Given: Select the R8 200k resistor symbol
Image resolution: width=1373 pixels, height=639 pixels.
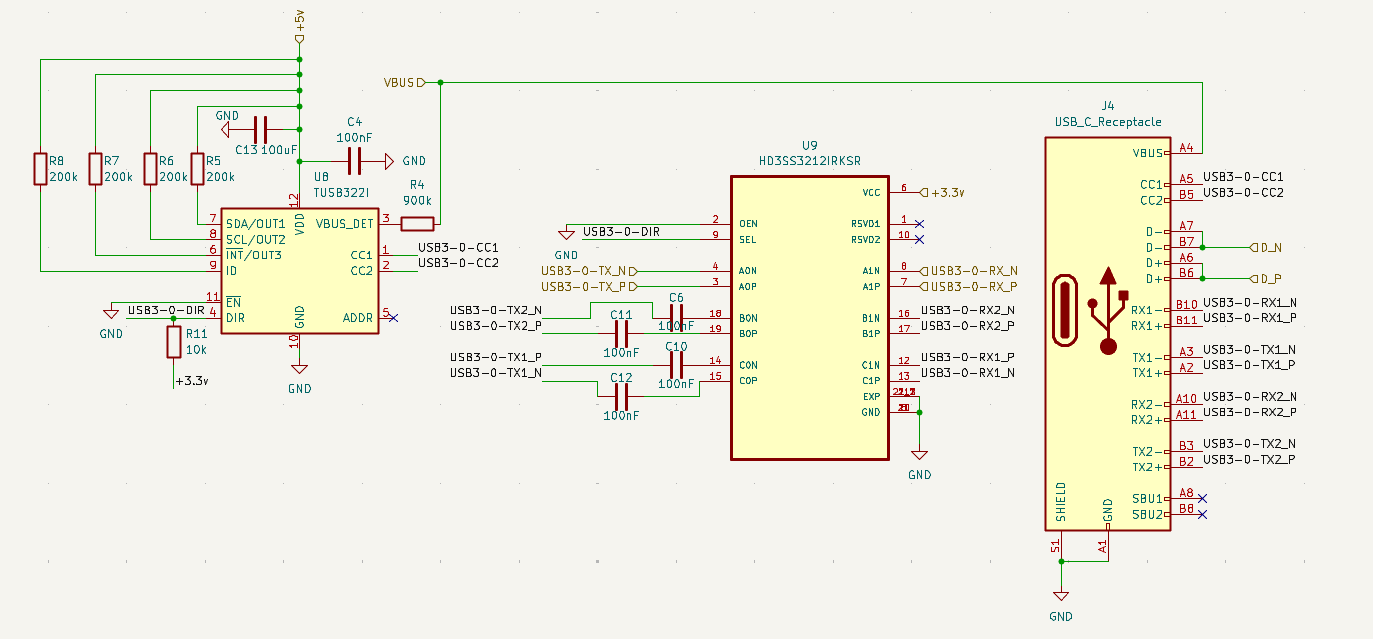Looking at the screenshot, I should (41, 169).
